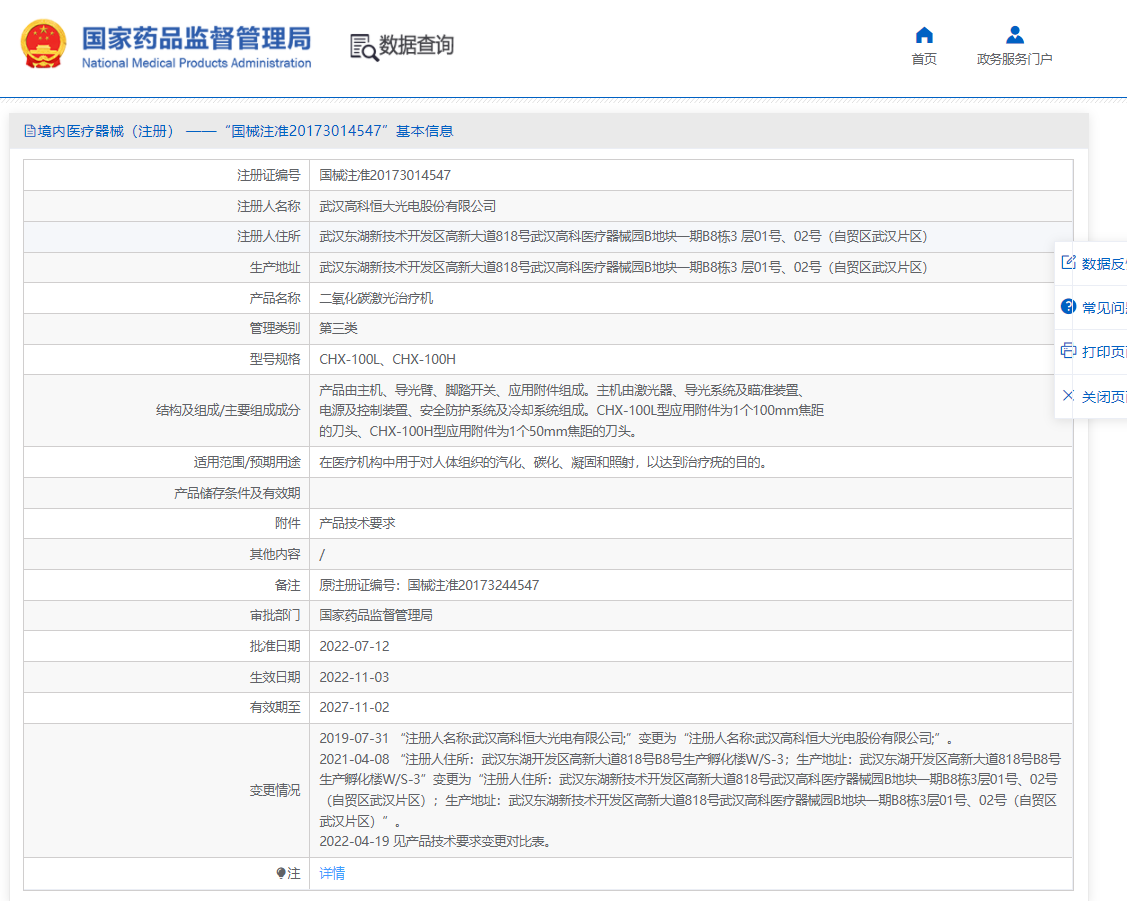Click the page heading 境内医疗器械（注册）基本信息
The height and width of the screenshot is (901, 1127).
click(x=239, y=131)
